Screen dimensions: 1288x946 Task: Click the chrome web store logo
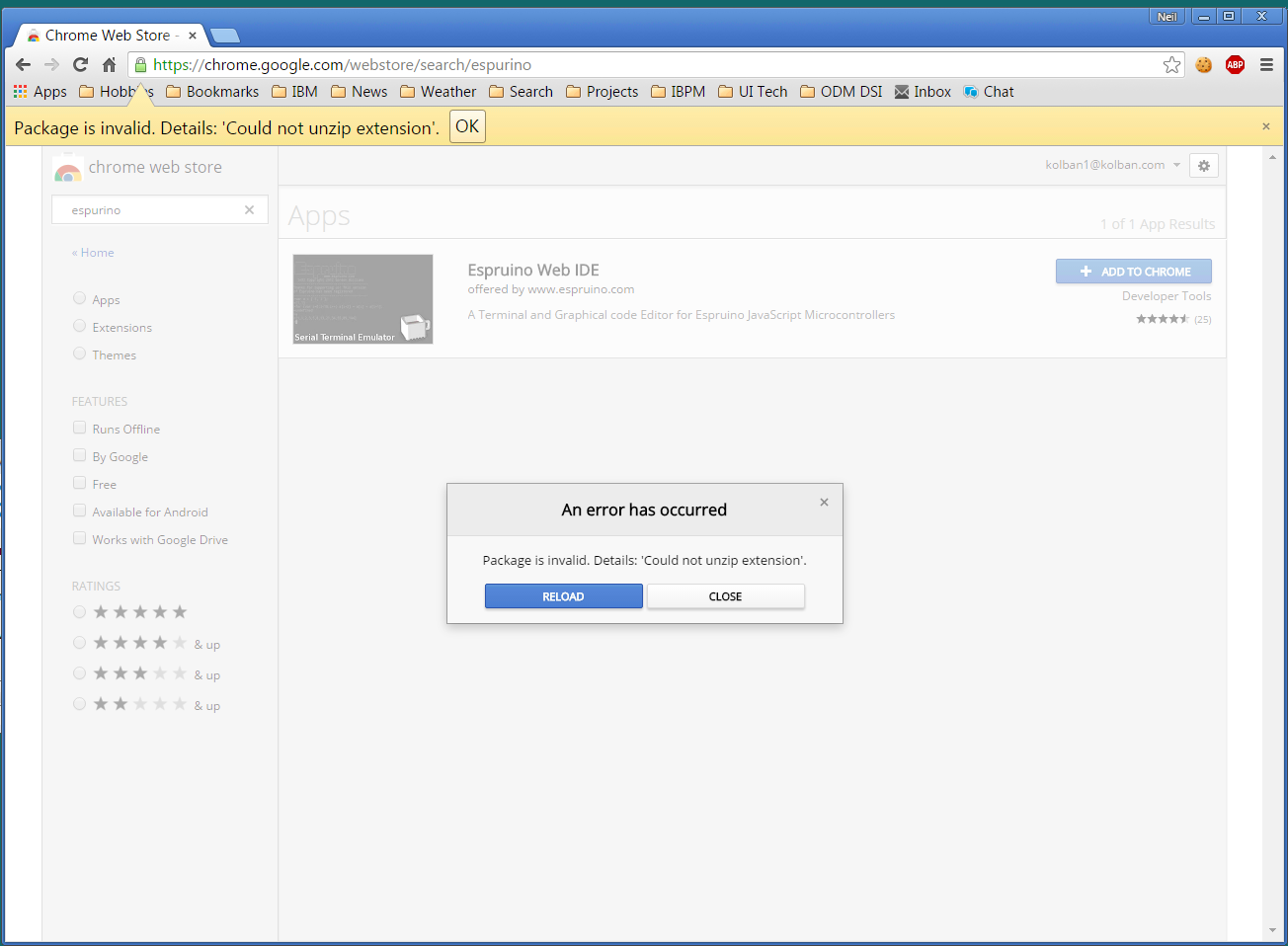tap(138, 168)
